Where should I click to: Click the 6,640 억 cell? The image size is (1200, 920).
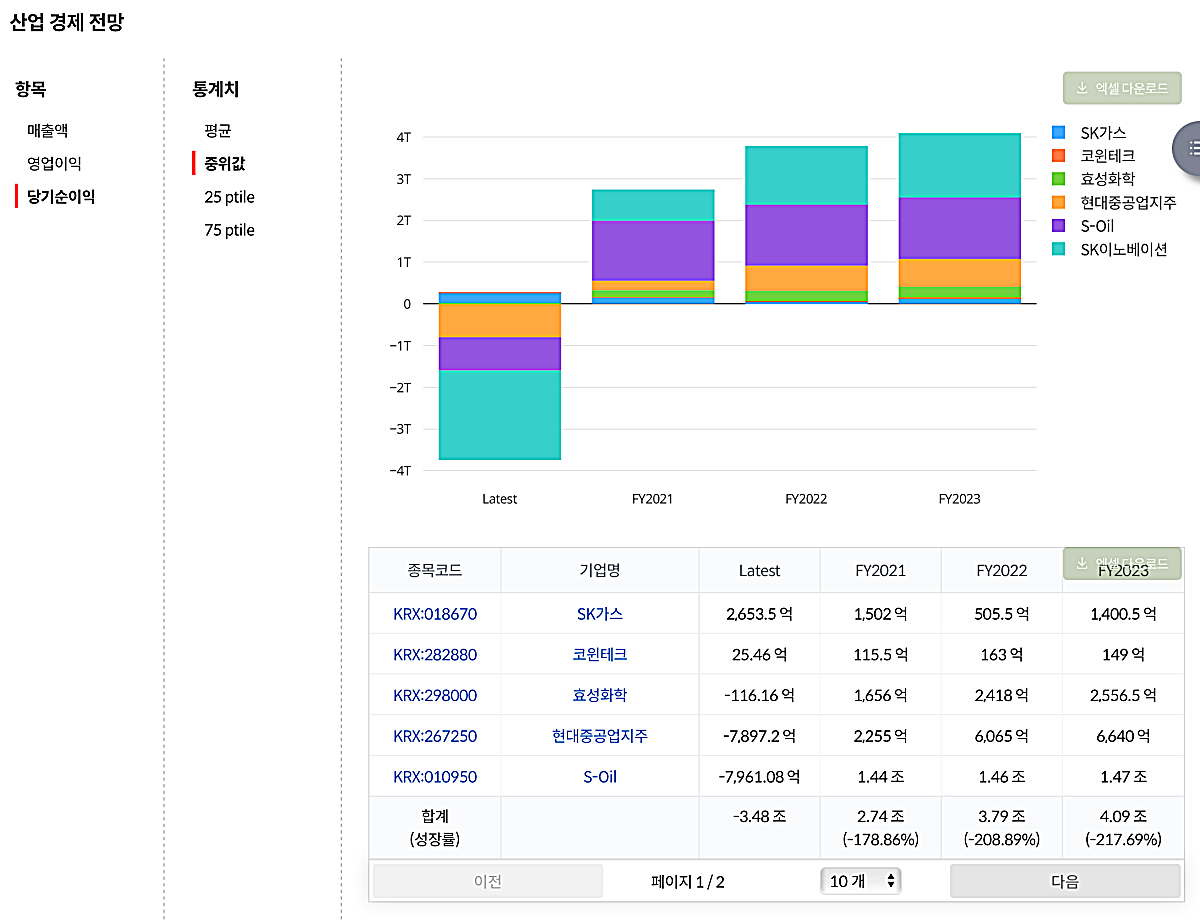tap(1122, 736)
